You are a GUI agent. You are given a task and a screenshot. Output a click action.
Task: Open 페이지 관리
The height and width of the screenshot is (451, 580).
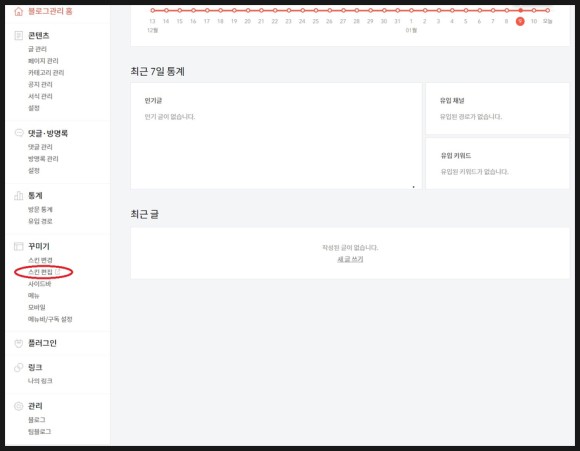coord(43,61)
